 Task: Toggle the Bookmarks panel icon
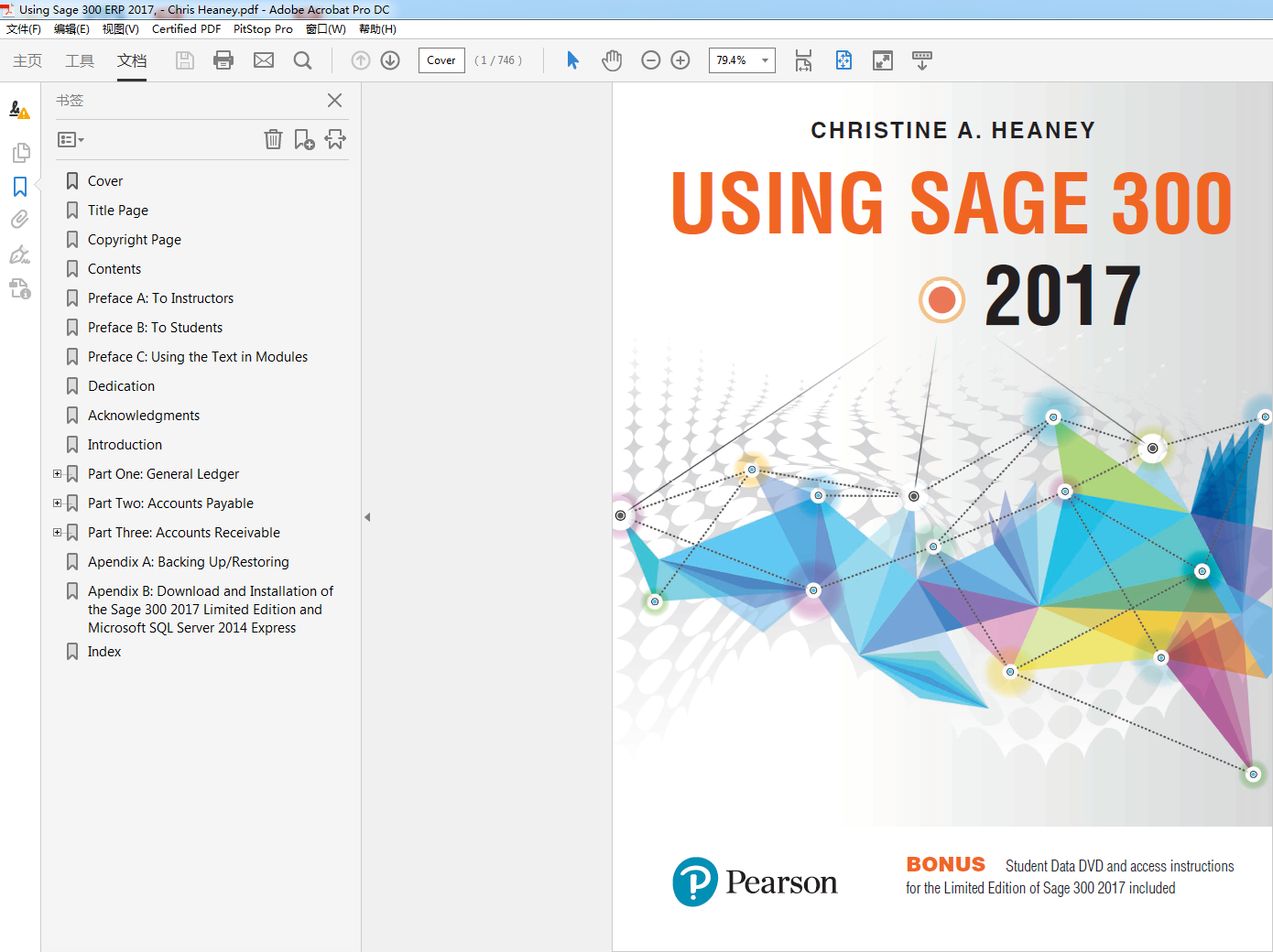(20, 187)
